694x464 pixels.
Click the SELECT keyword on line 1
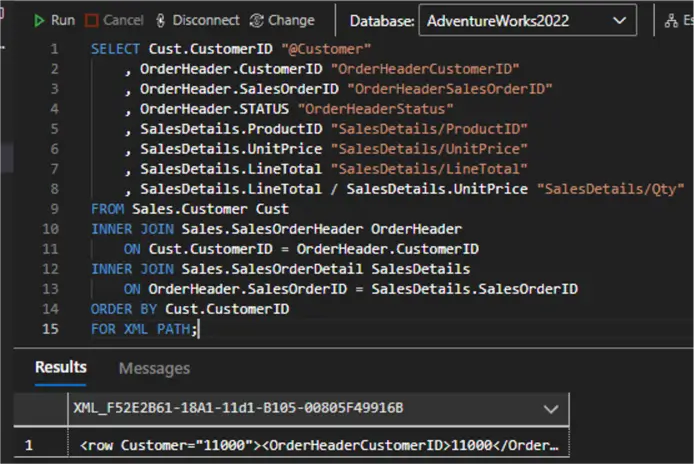115,49
